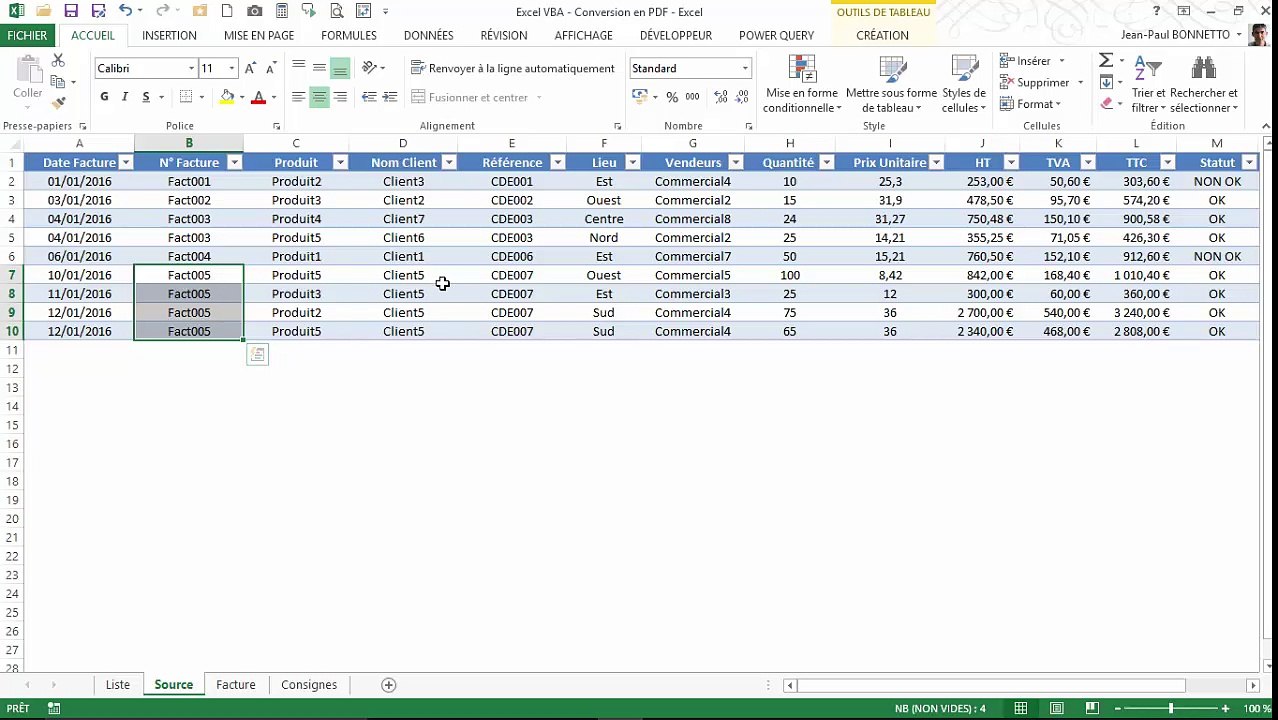This screenshot has width=1278, height=720.
Task: Toggle center horizontal alignment
Action: [319, 97]
